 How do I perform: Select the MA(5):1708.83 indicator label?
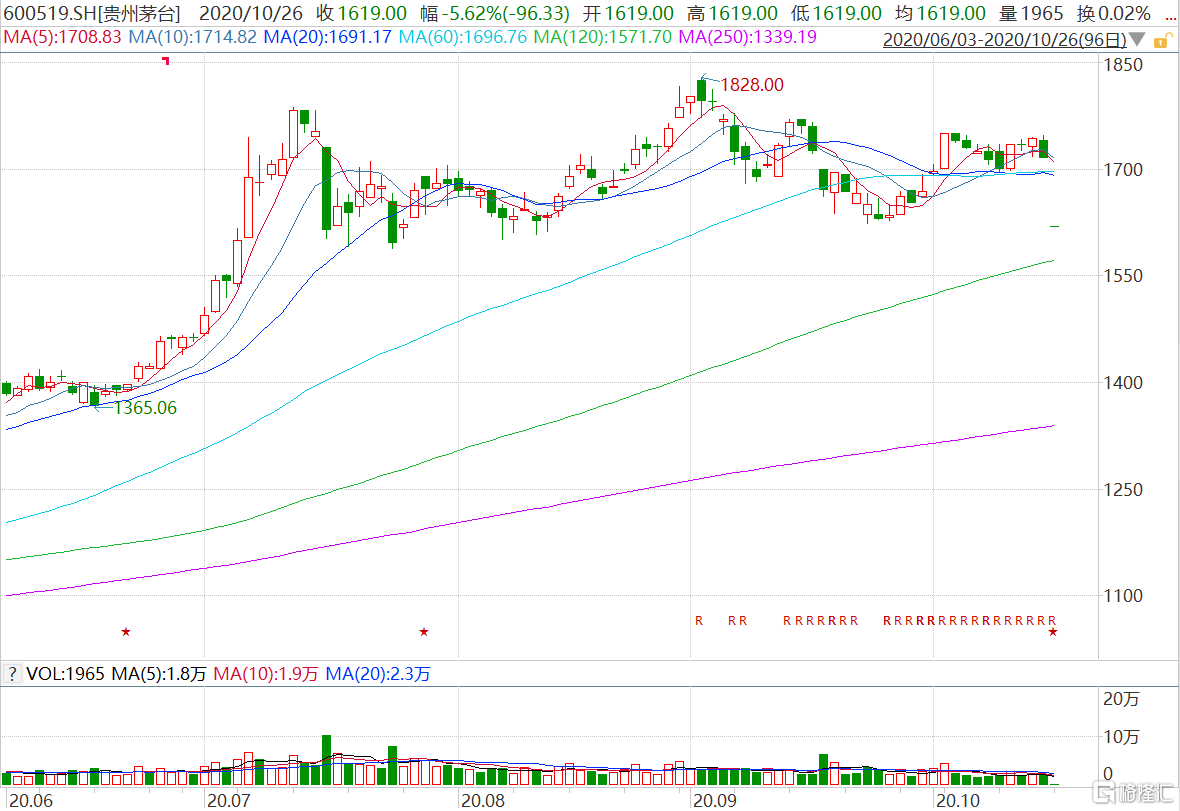tap(62, 37)
